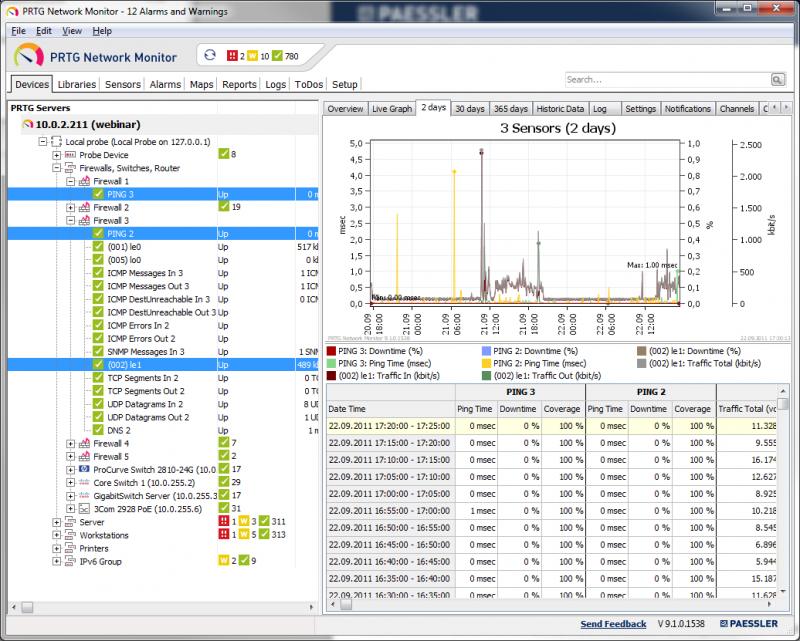Click the Firewall 2 device icon
This screenshot has height=641, width=800.
[x=84, y=207]
